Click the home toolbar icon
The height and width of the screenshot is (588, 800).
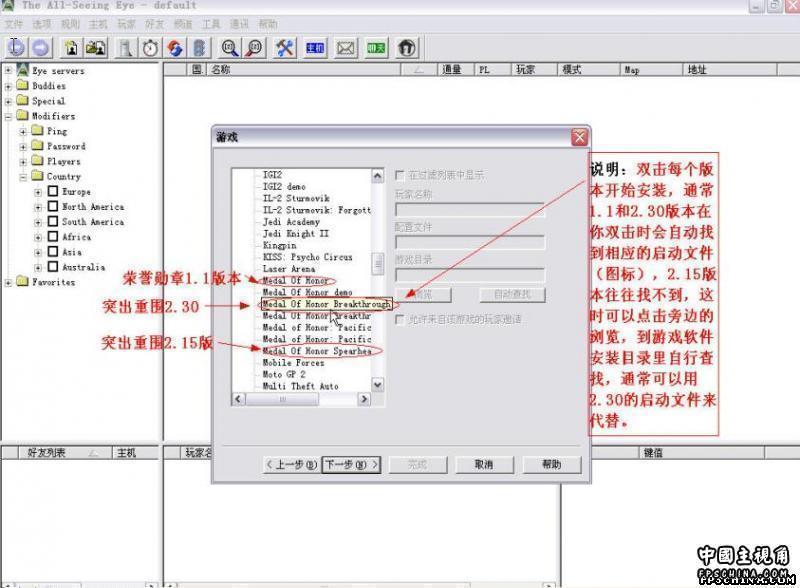[x=407, y=48]
